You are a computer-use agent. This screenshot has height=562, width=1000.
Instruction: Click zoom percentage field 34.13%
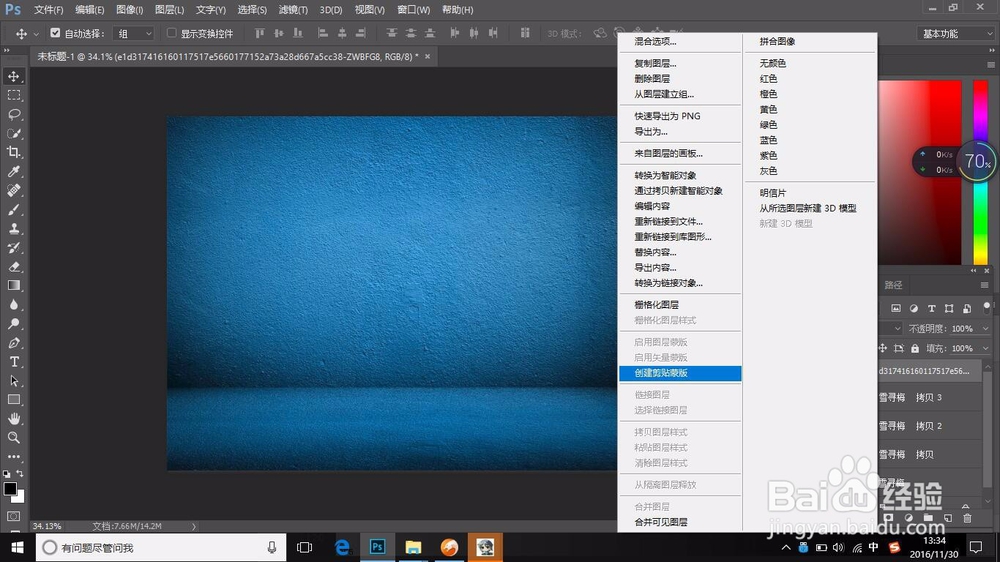coord(47,526)
